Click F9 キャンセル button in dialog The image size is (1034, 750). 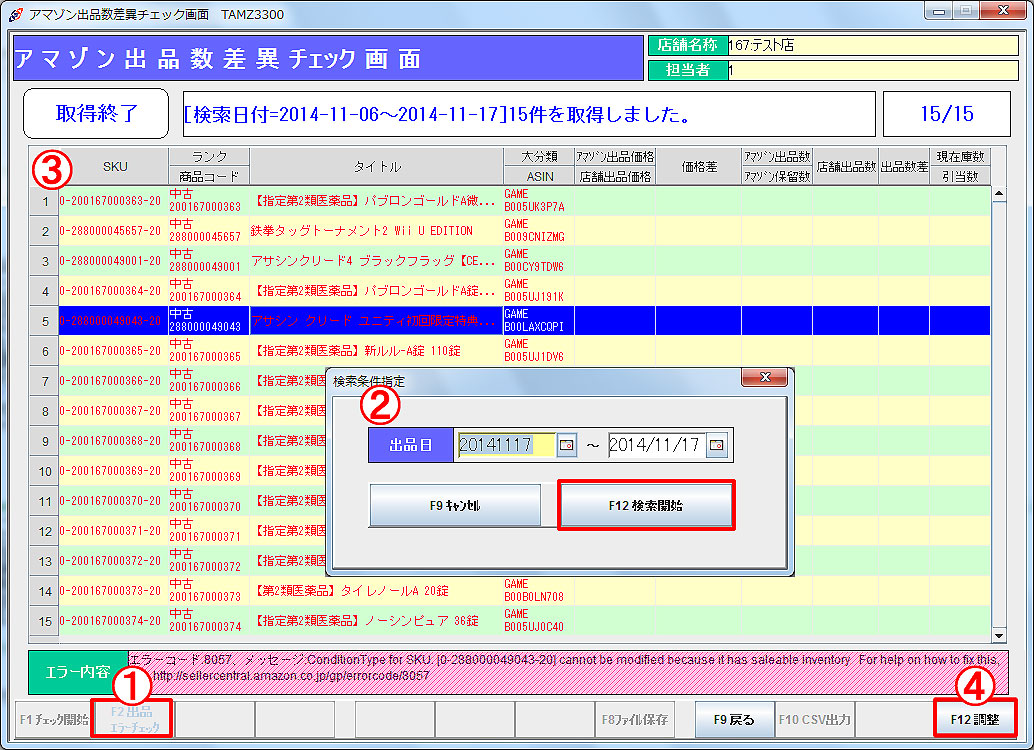[x=455, y=505]
